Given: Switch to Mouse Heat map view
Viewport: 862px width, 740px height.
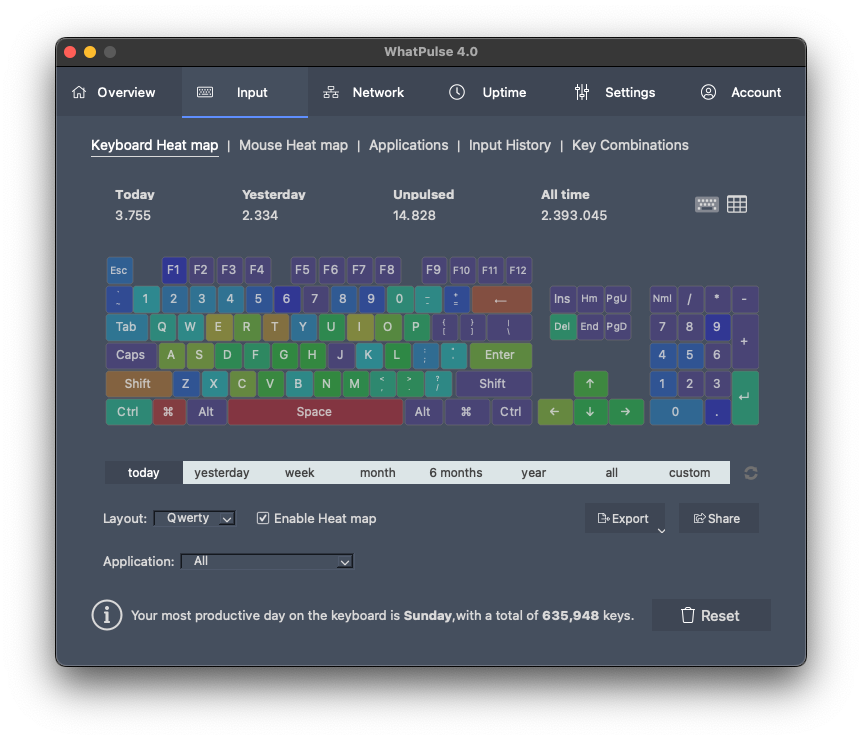Looking at the screenshot, I should (x=293, y=145).
